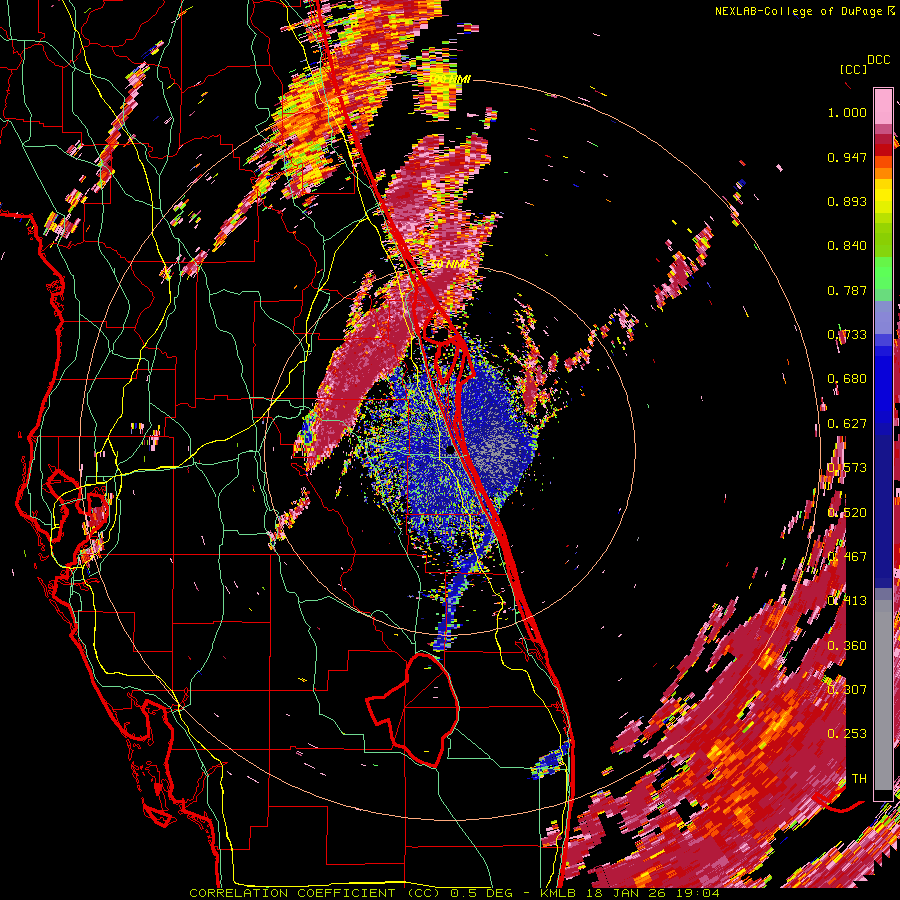Click the 0.253 scale value

pyautogui.click(x=847, y=734)
